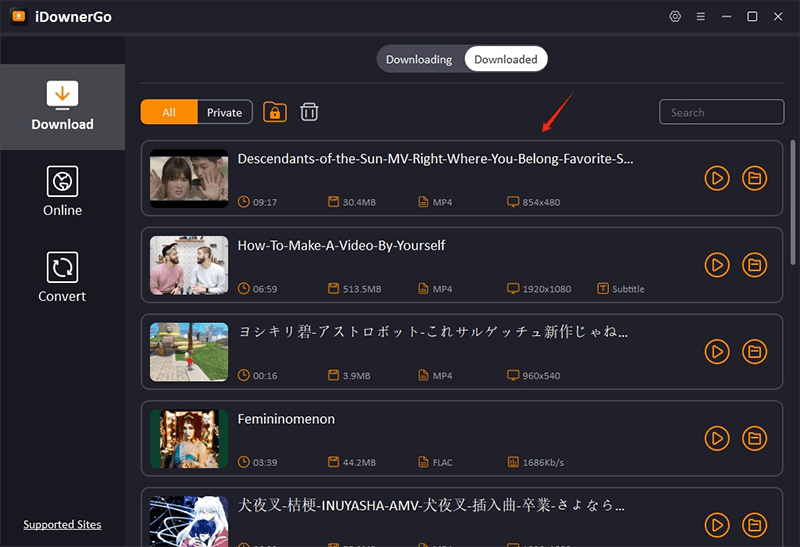Play the ヨシキリ碧 Astro Bot video
This screenshot has width=800, height=547.
tap(717, 352)
